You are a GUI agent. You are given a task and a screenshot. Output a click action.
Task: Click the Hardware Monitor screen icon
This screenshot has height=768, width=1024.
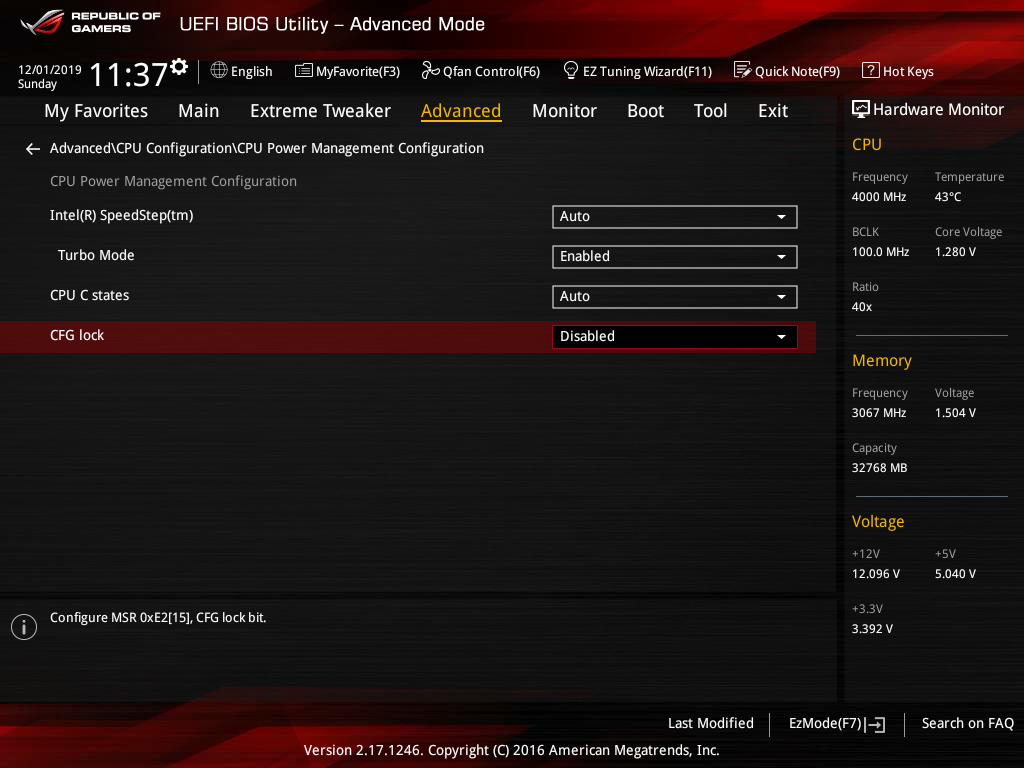point(861,109)
